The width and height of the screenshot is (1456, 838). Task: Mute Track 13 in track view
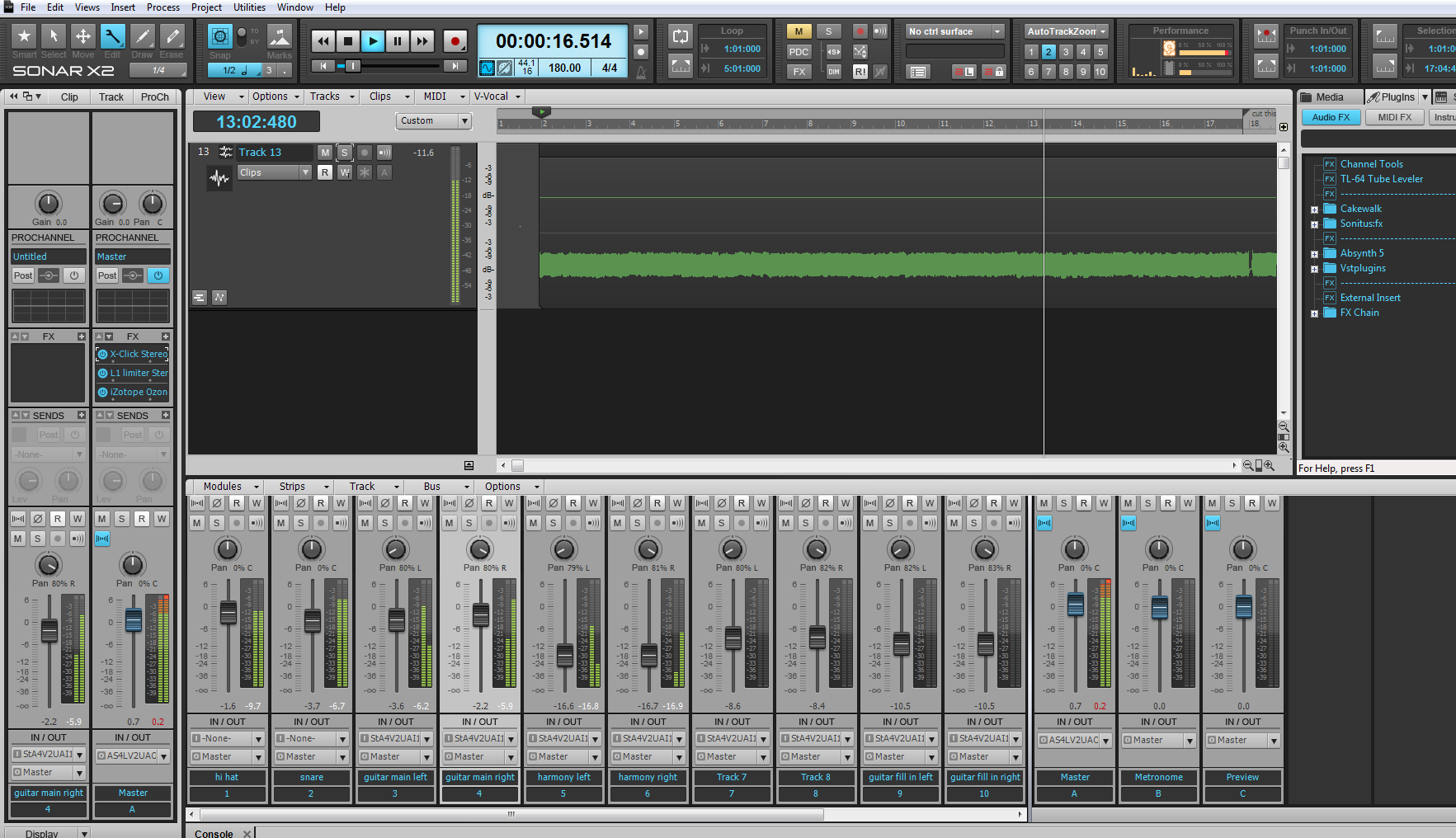pyautogui.click(x=325, y=153)
